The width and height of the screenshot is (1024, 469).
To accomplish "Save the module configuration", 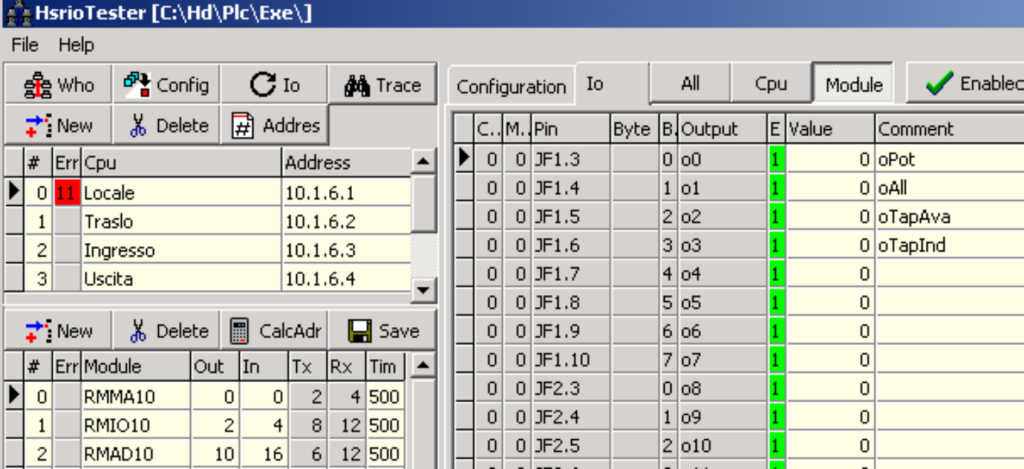I will tap(384, 331).
